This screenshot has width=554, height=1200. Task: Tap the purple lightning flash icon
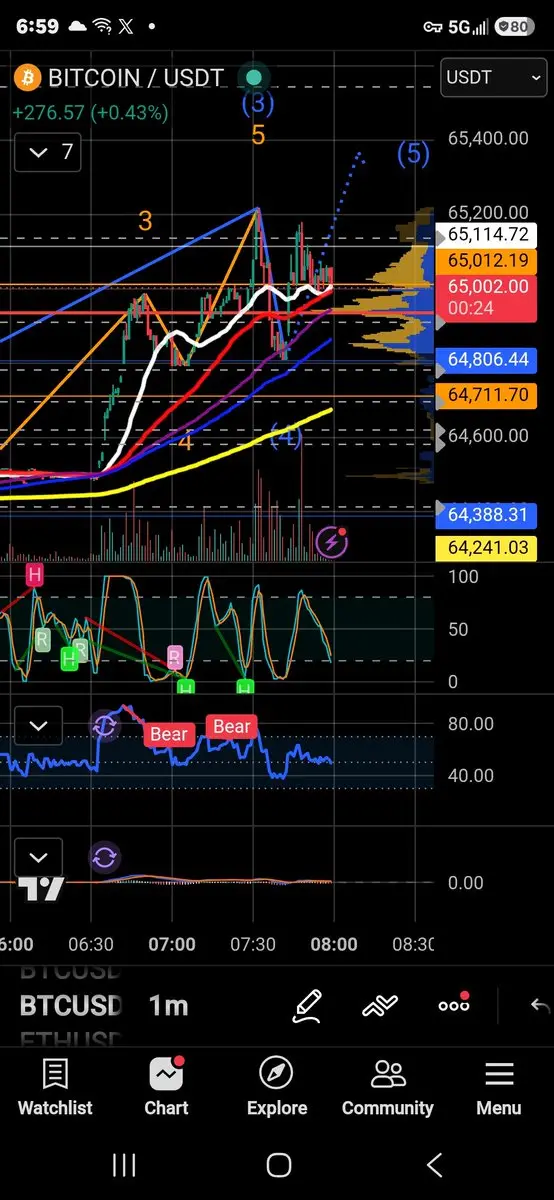coord(332,542)
